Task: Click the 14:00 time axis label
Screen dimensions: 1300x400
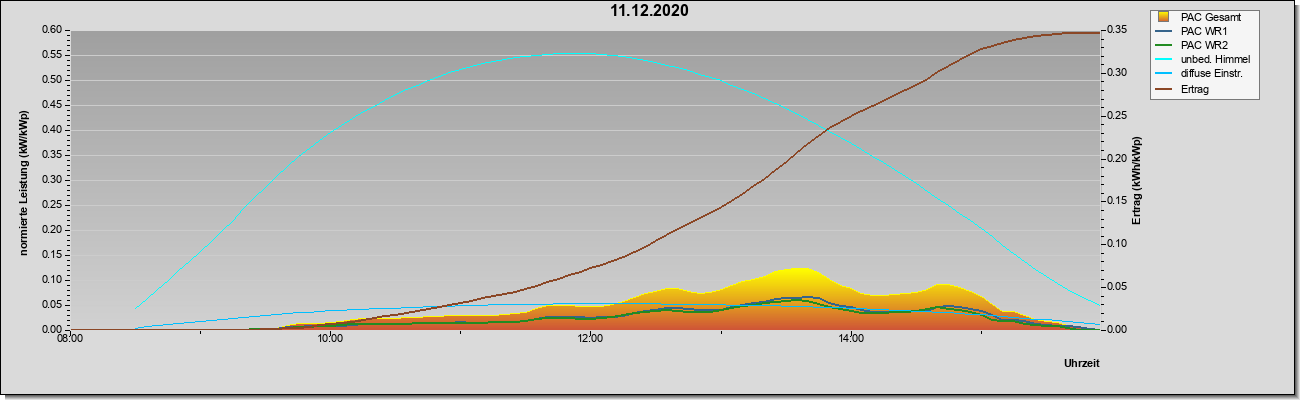Action: 851,340
